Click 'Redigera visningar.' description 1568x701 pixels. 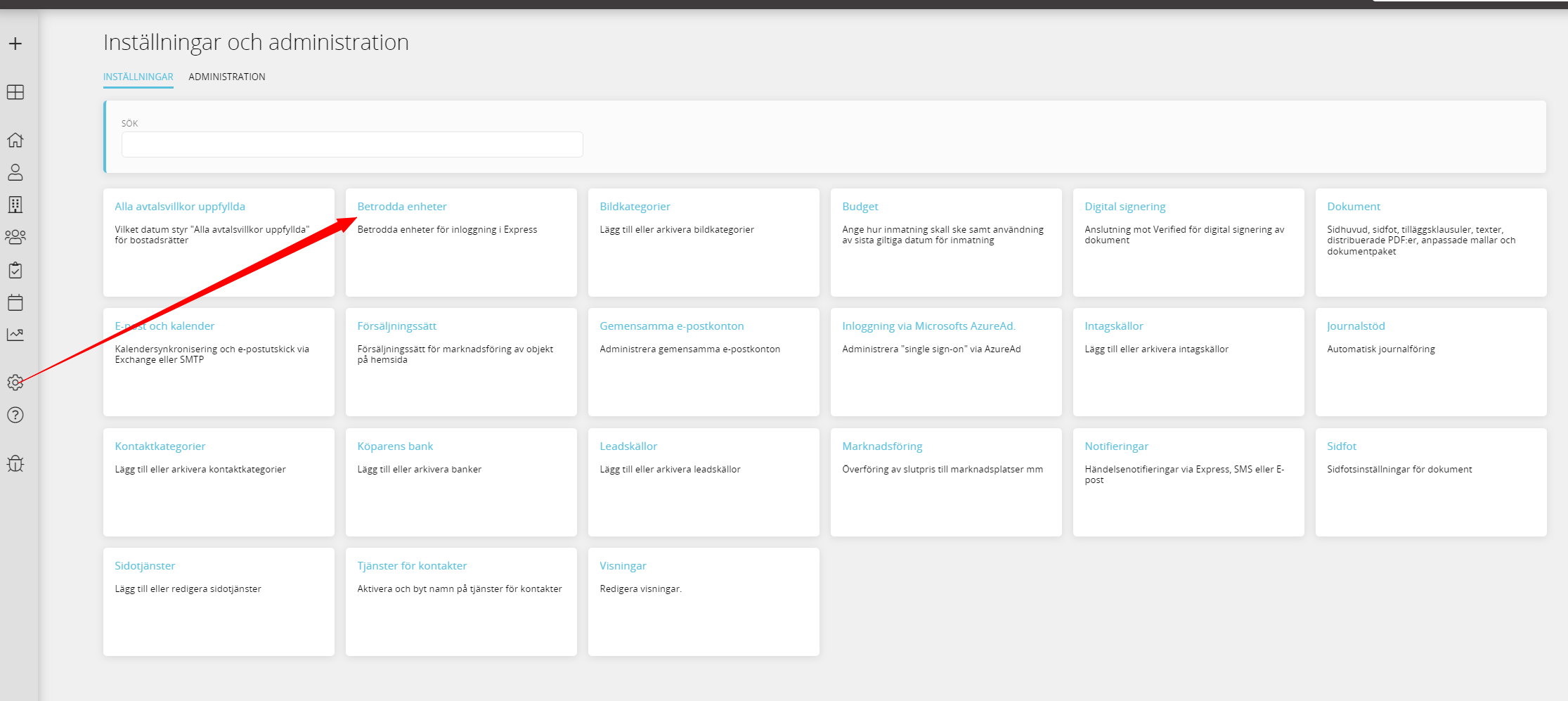click(641, 589)
